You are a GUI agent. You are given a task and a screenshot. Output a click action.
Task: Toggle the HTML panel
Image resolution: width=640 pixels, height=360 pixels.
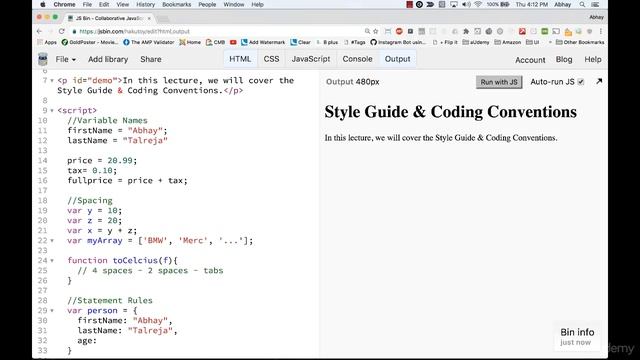click(240, 59)
